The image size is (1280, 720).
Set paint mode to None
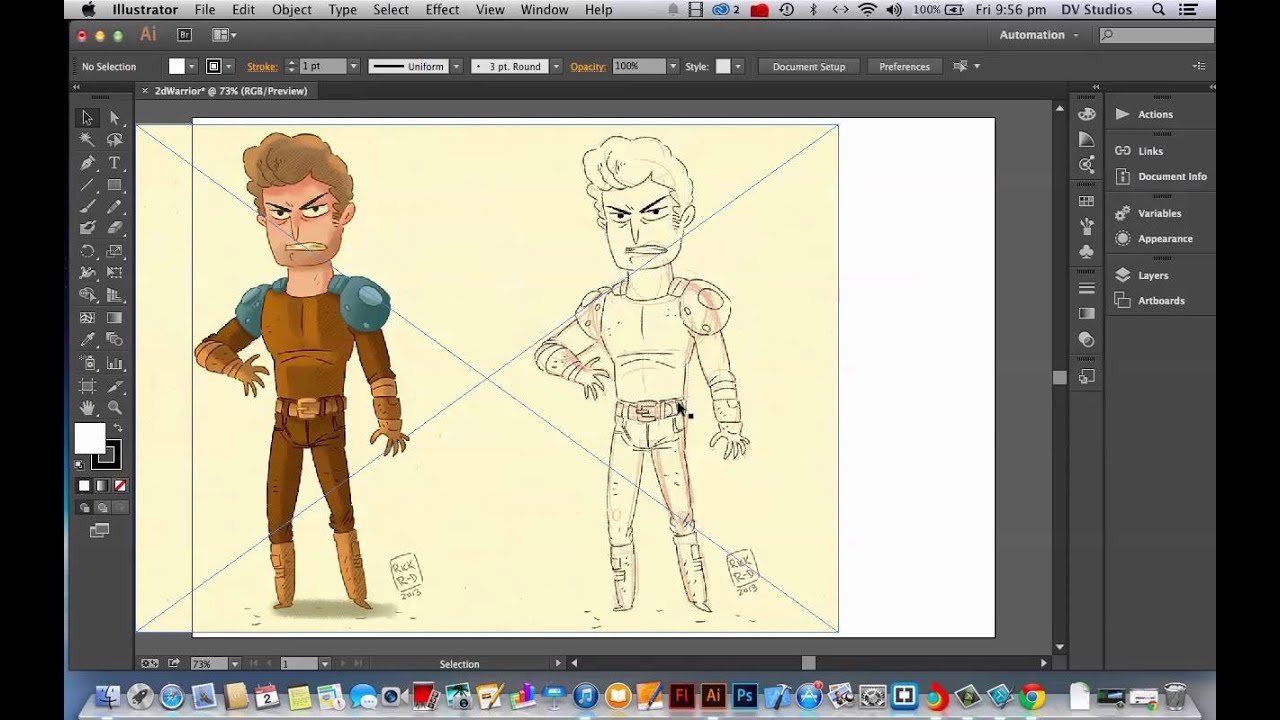[120, 486]
